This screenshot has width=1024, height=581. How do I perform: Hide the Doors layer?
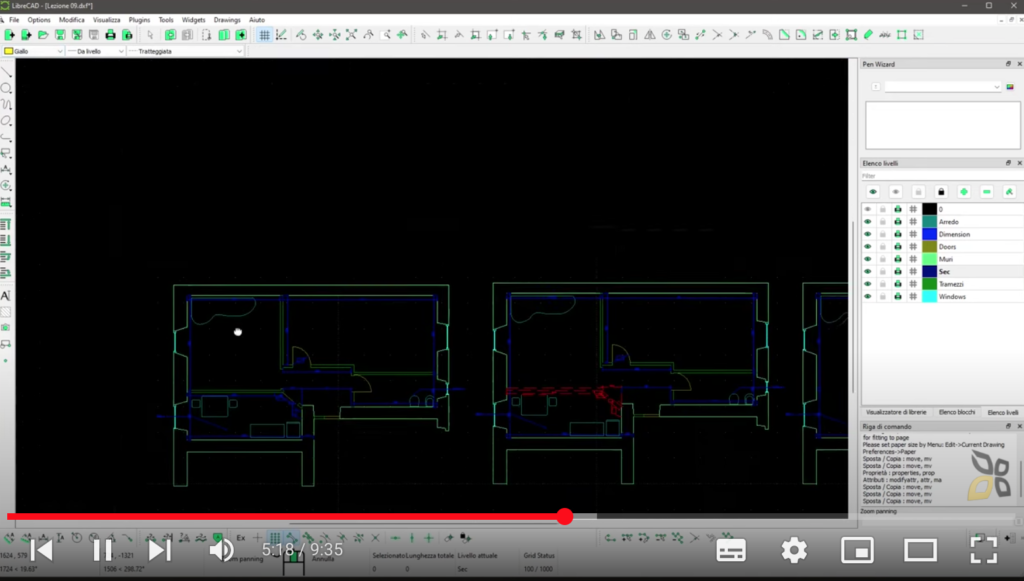click(868, 247)
